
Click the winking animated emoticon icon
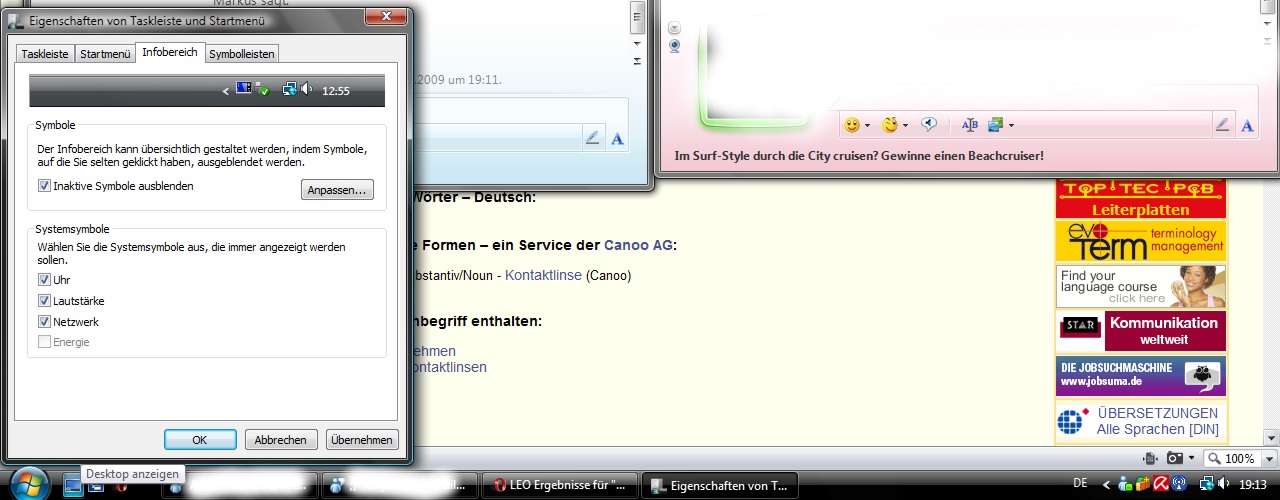pos(889,125)
